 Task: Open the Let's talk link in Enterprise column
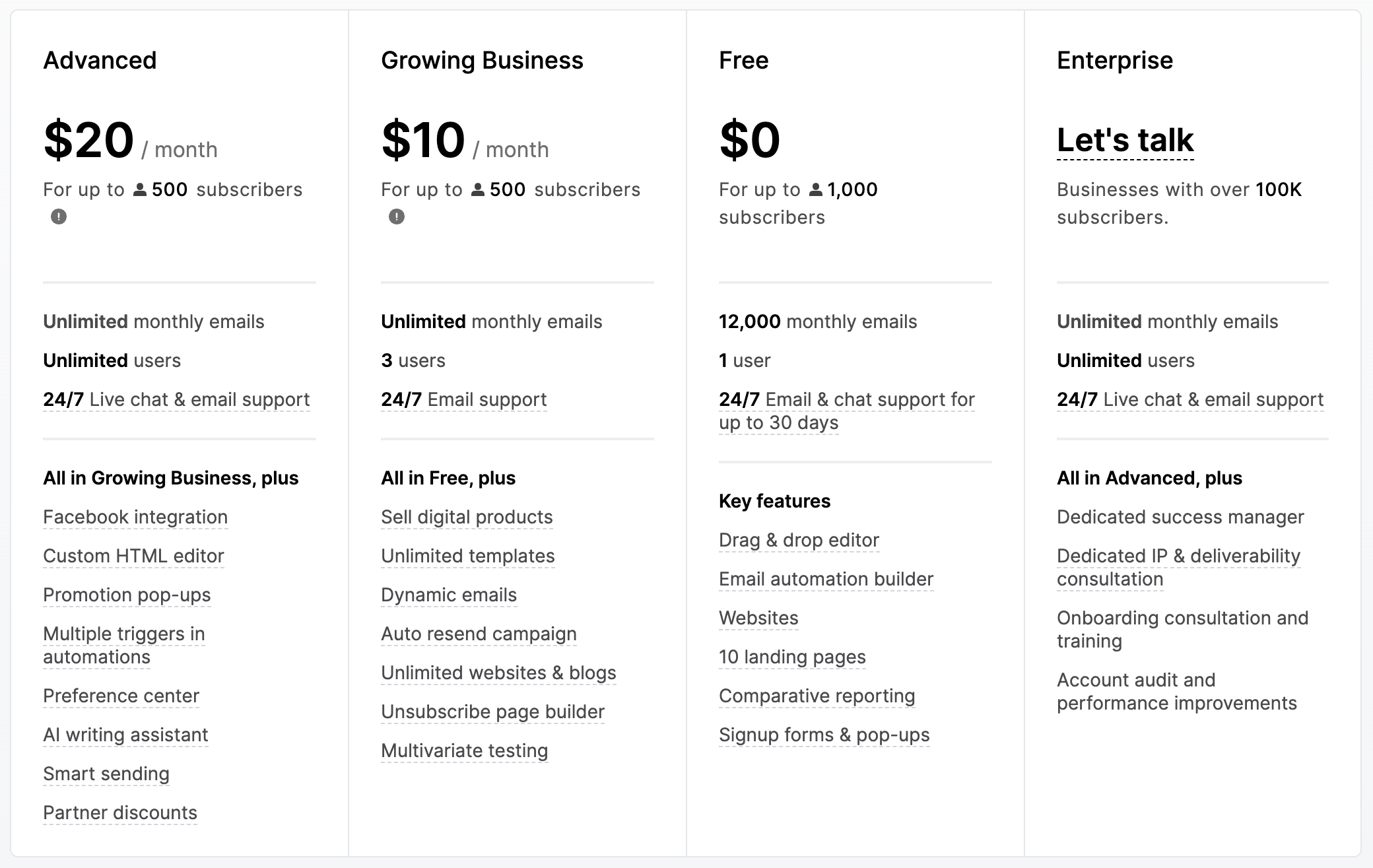pyautogui.click(x=1124, y=139)
